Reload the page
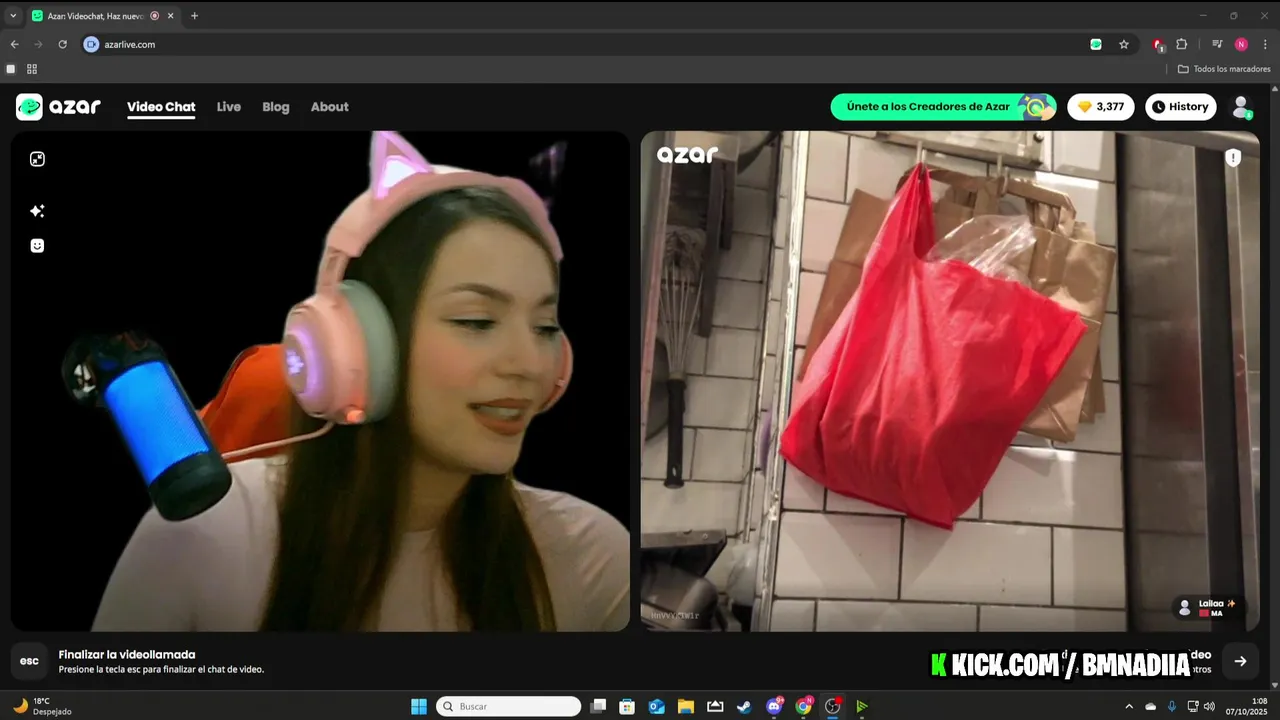 pyautogui.click(x=62, y=44)
